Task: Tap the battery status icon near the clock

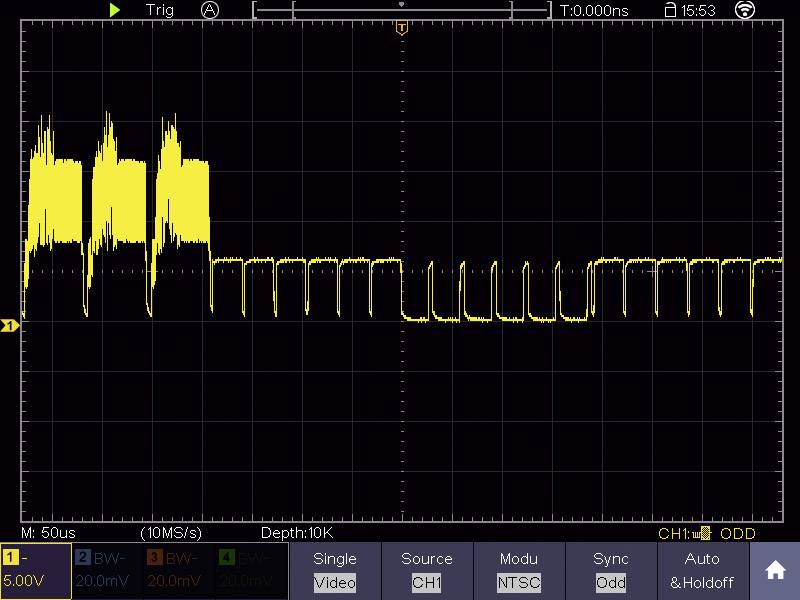Action: [x=663, y=10]
